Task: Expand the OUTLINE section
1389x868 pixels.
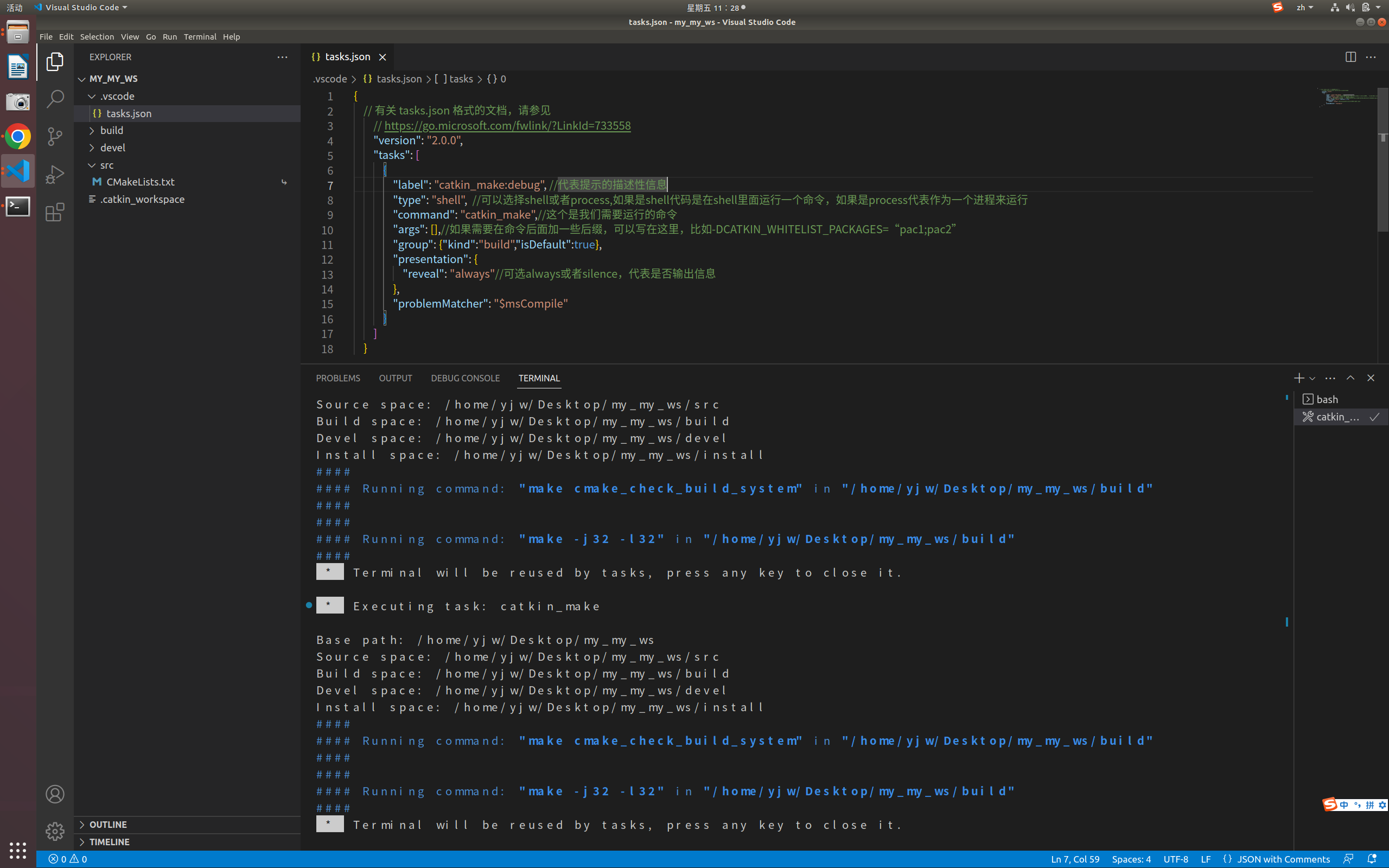Action: pos(108,825)
